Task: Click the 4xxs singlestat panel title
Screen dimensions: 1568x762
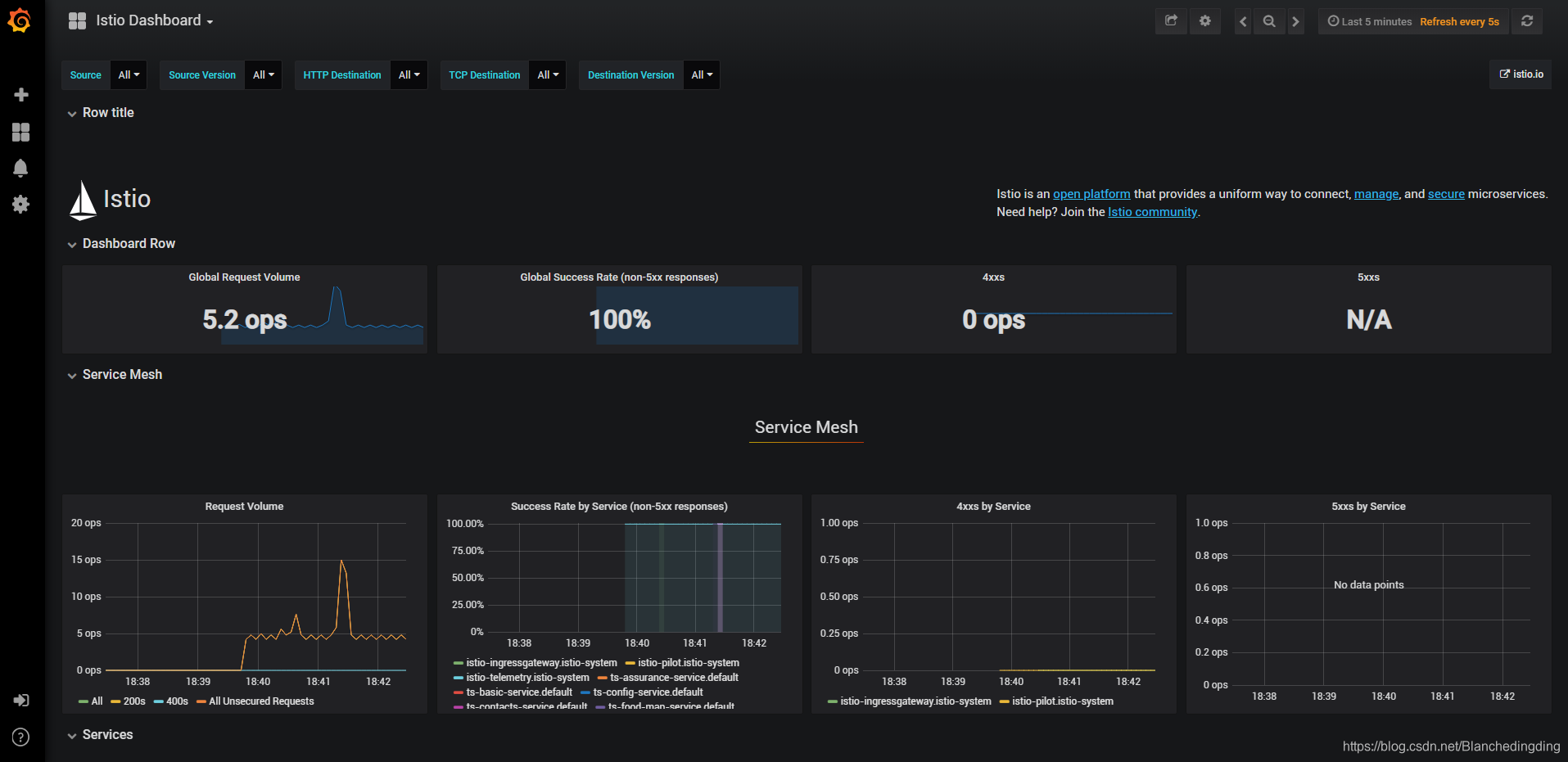Action: (993, 277)
